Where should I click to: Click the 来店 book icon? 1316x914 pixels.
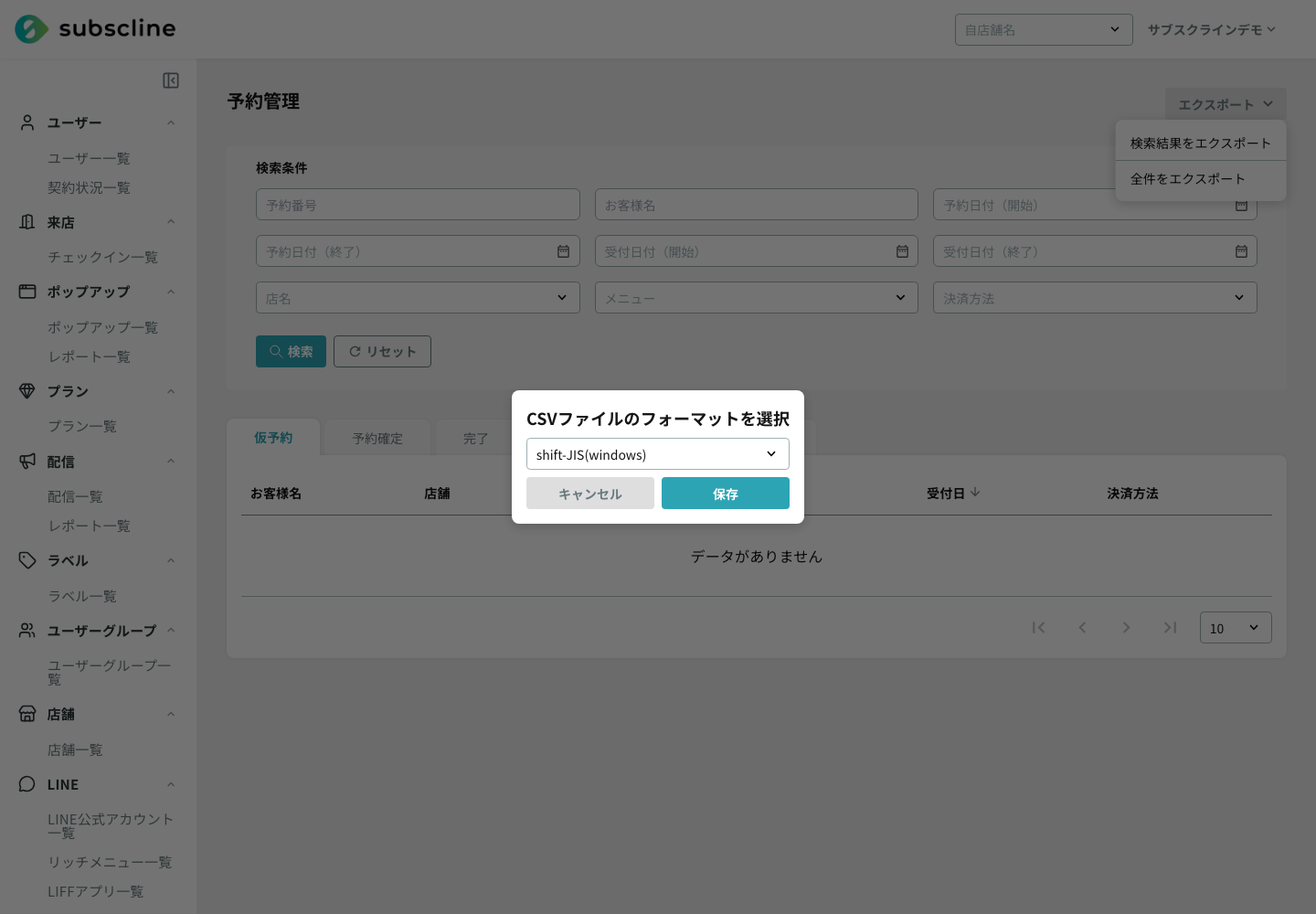(27, 222)
